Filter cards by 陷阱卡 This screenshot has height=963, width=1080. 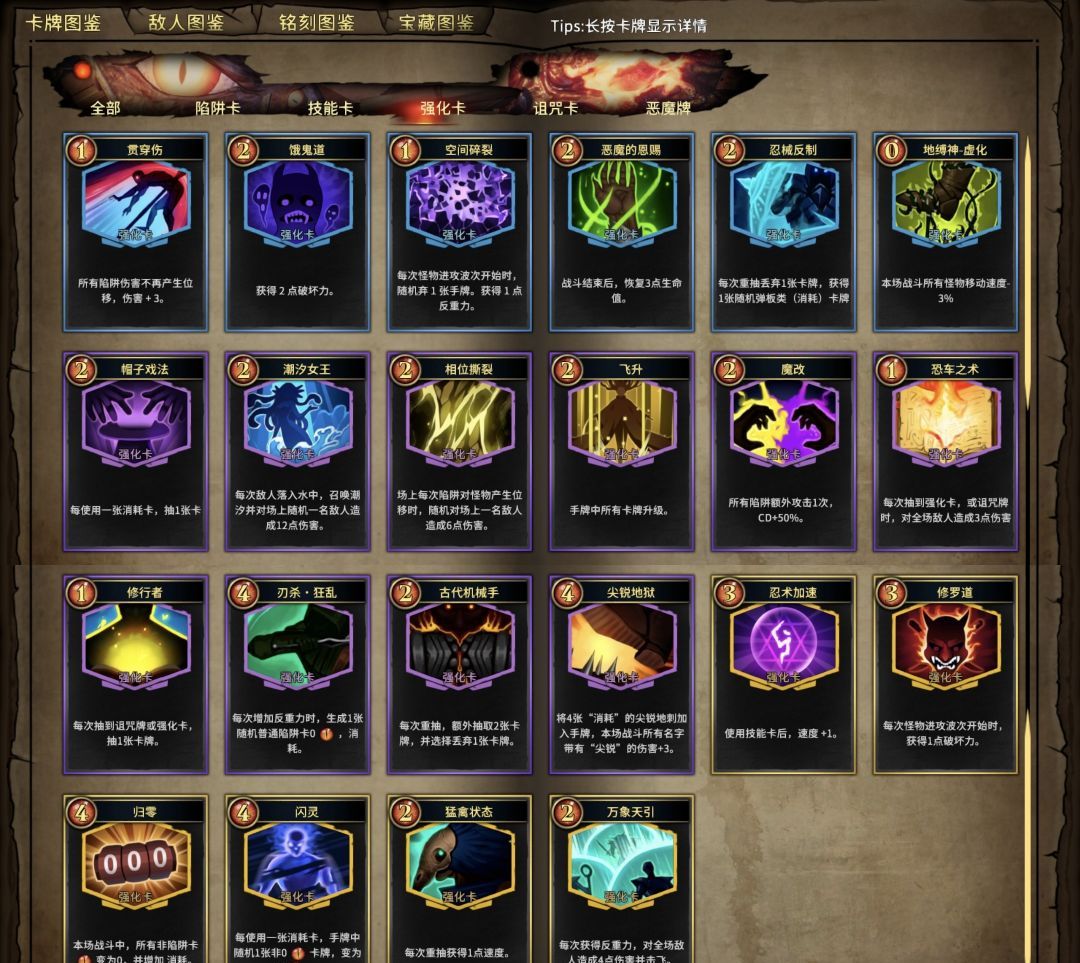click(218, 108)
